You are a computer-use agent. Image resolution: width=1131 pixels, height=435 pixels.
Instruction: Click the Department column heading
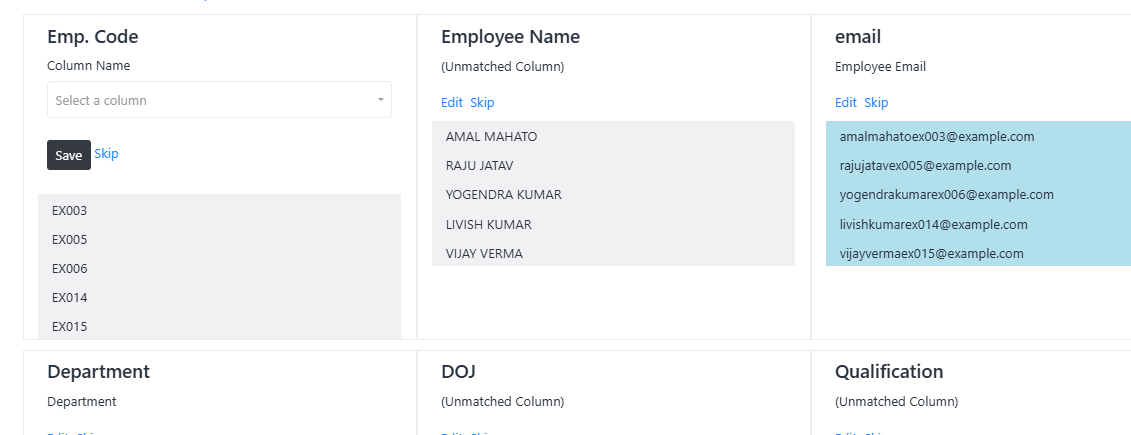pyautogui.click(x=99, y=372)
